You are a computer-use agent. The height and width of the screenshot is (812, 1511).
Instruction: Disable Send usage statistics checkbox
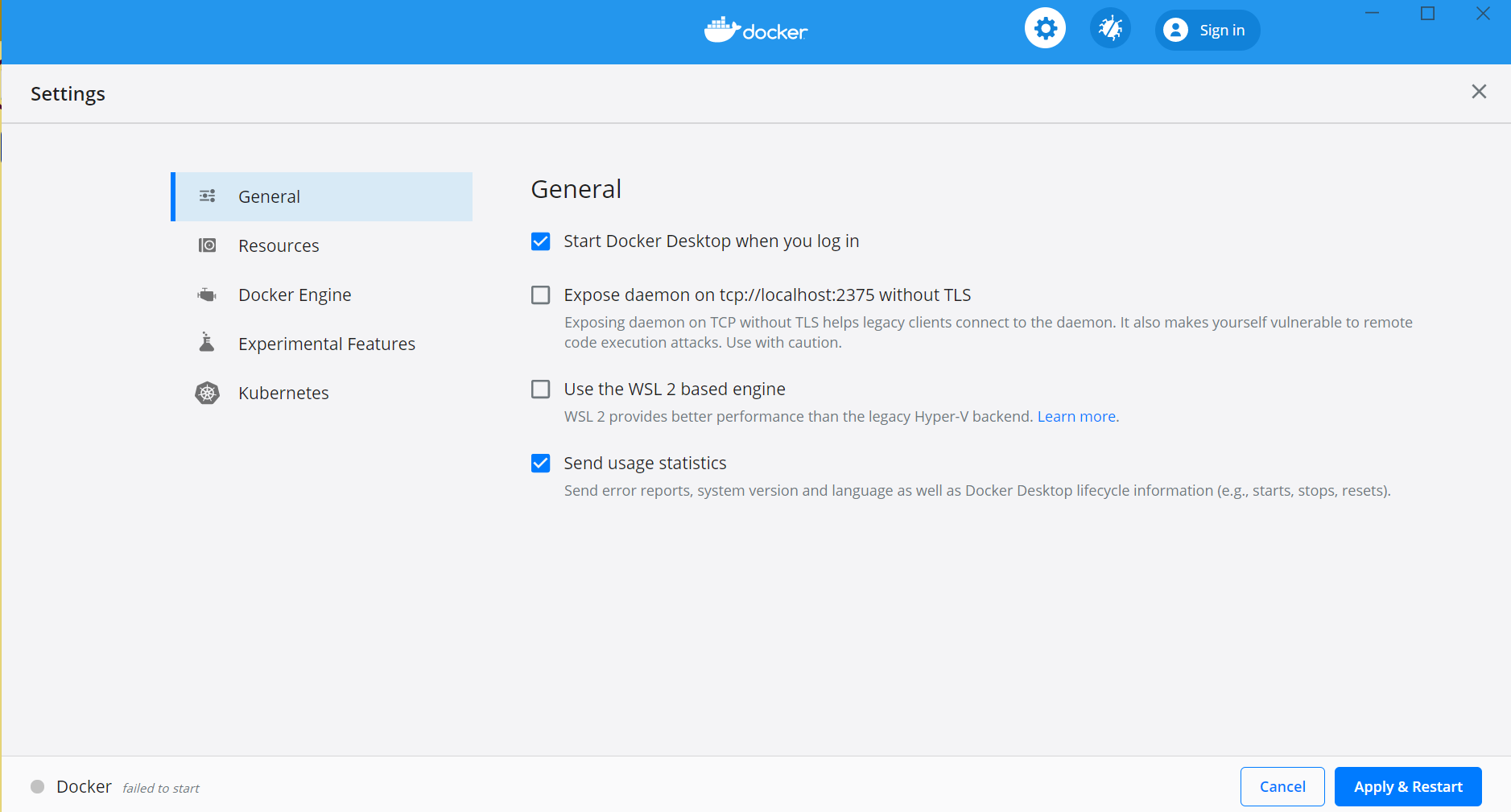[x=541, y=464]
